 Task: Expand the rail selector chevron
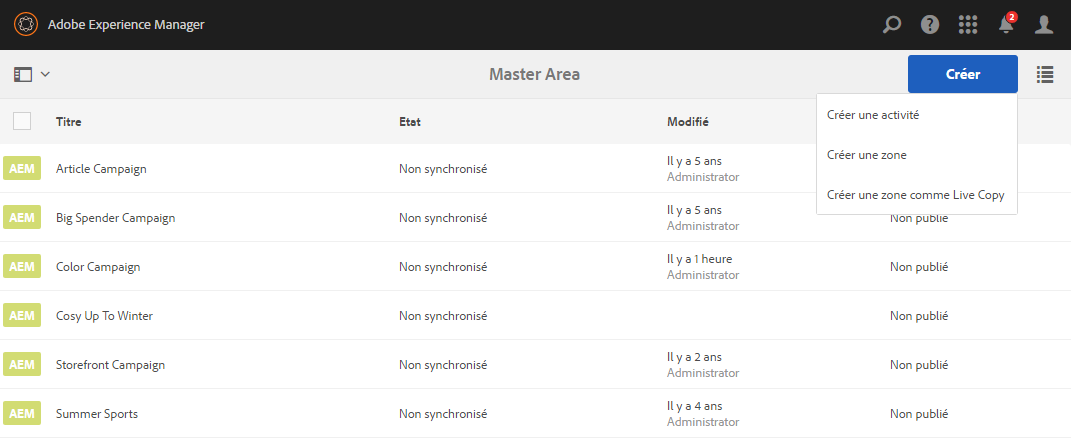(45, 74)
